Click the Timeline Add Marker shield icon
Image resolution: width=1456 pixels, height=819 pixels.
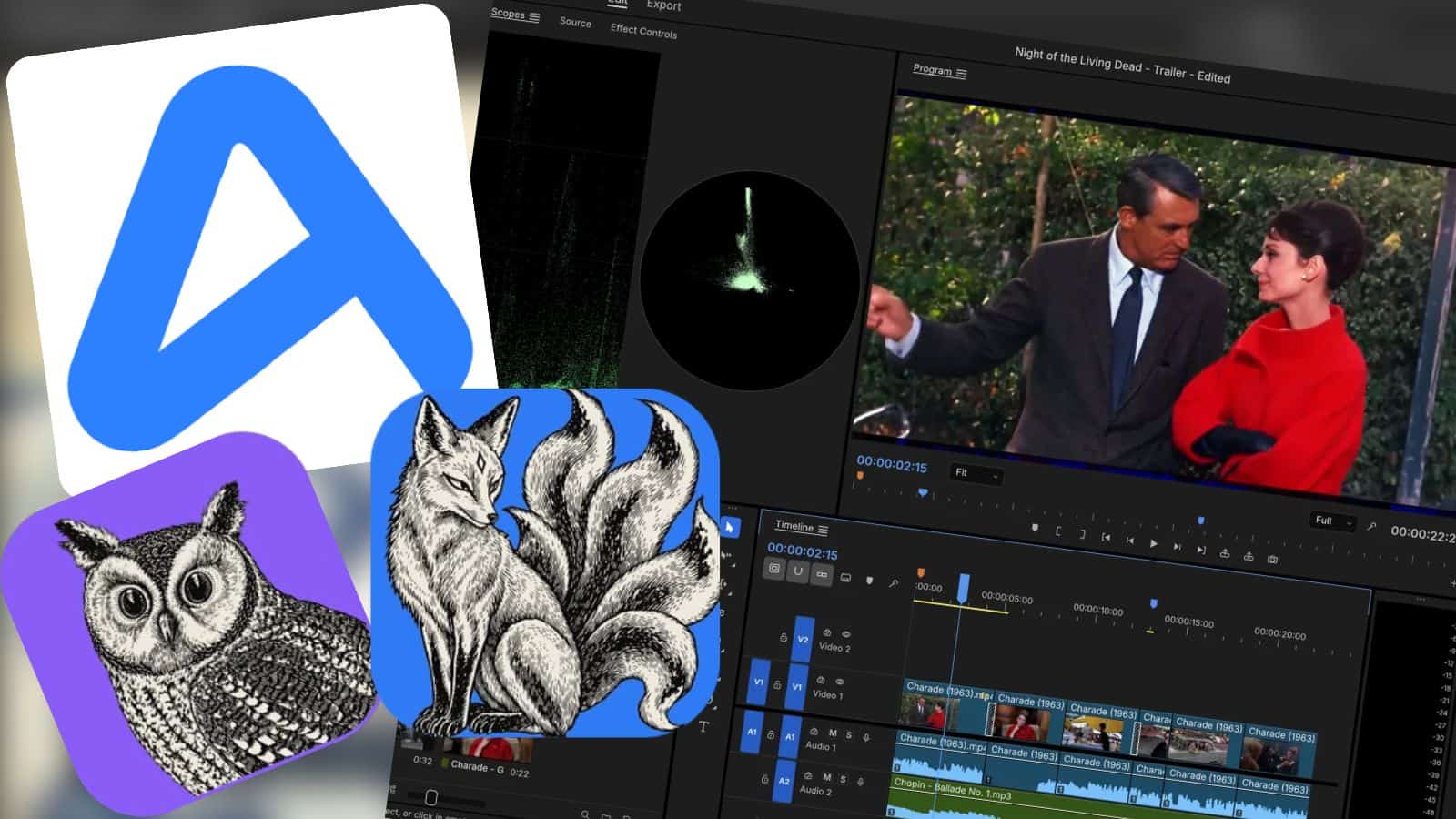coord(869,580)
